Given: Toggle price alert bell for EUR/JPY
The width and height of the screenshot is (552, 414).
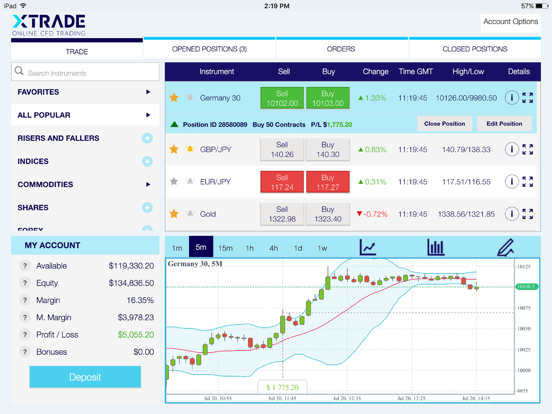Looking at the screenshot, I should tap(190, 181).
